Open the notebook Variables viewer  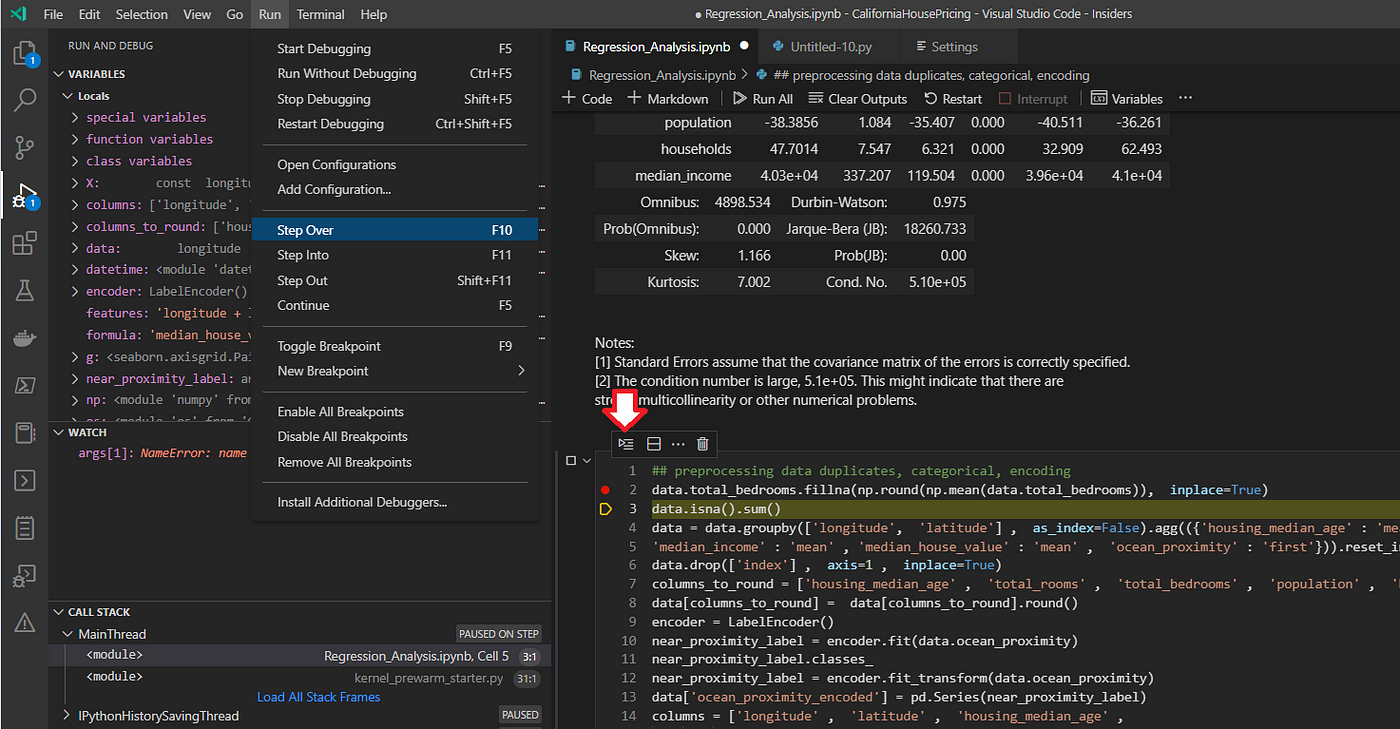1127,98
